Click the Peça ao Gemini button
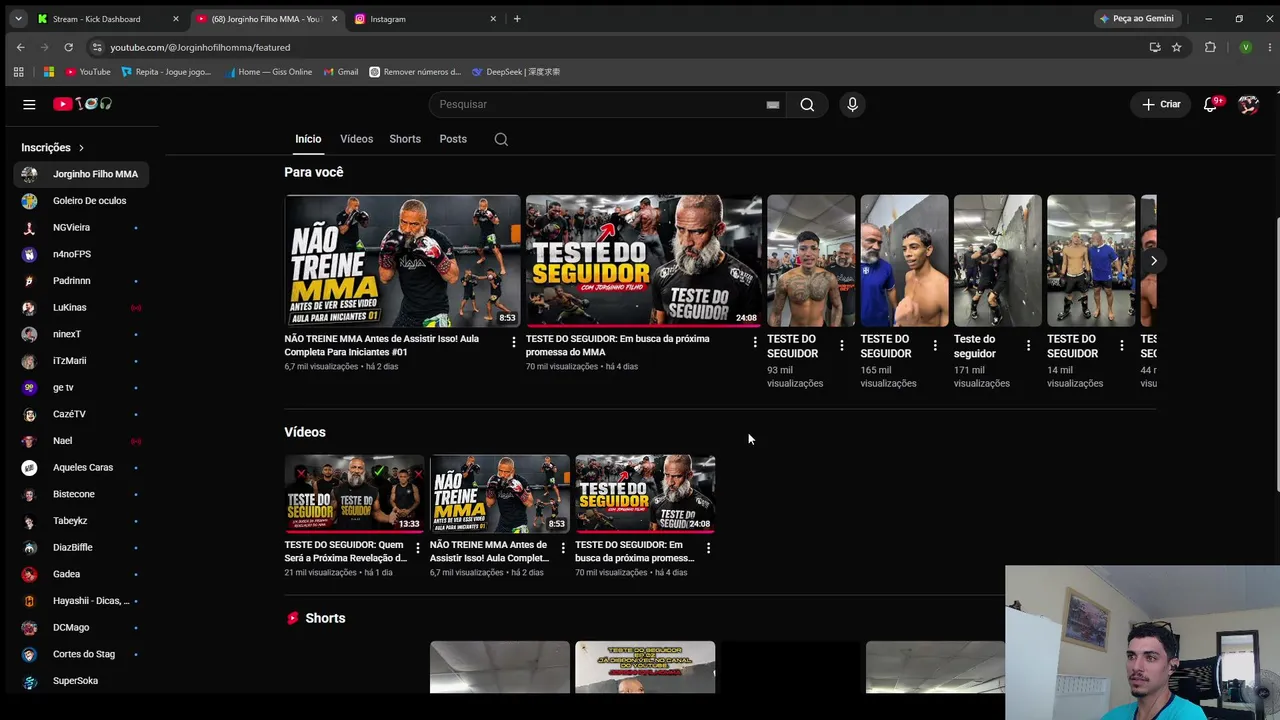The image size is (1280, 720). coord(1138,19)
